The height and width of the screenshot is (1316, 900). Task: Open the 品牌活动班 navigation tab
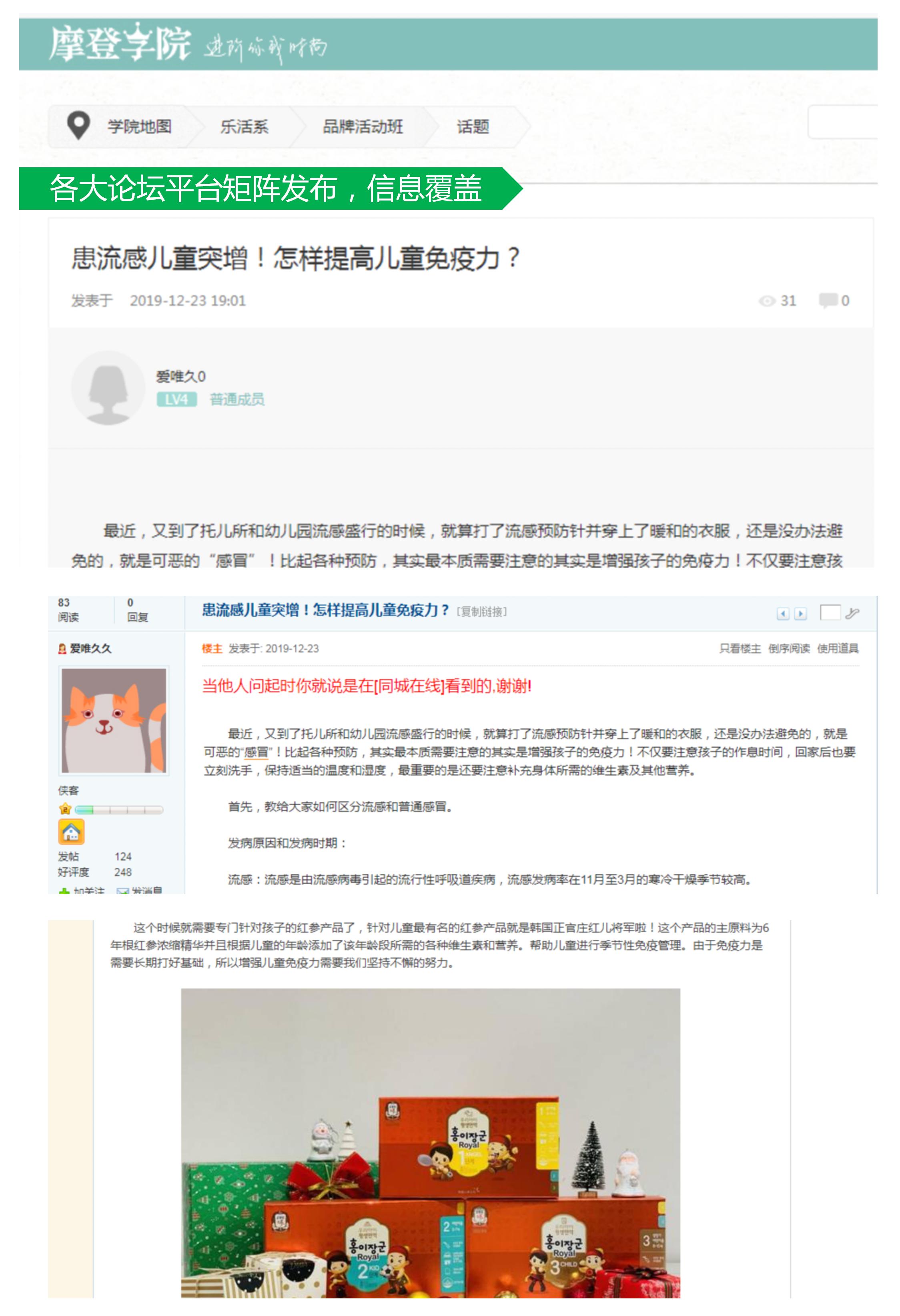point(362,126)
